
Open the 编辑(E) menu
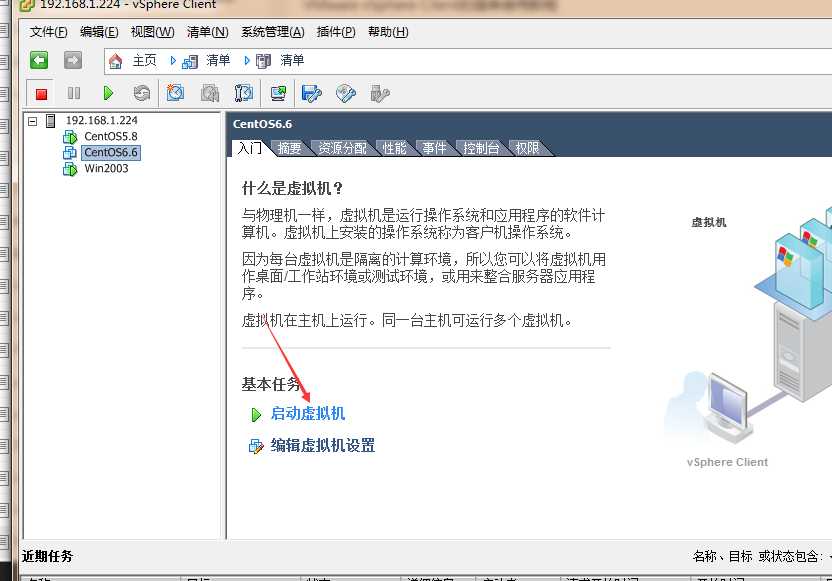coord(99,32)
